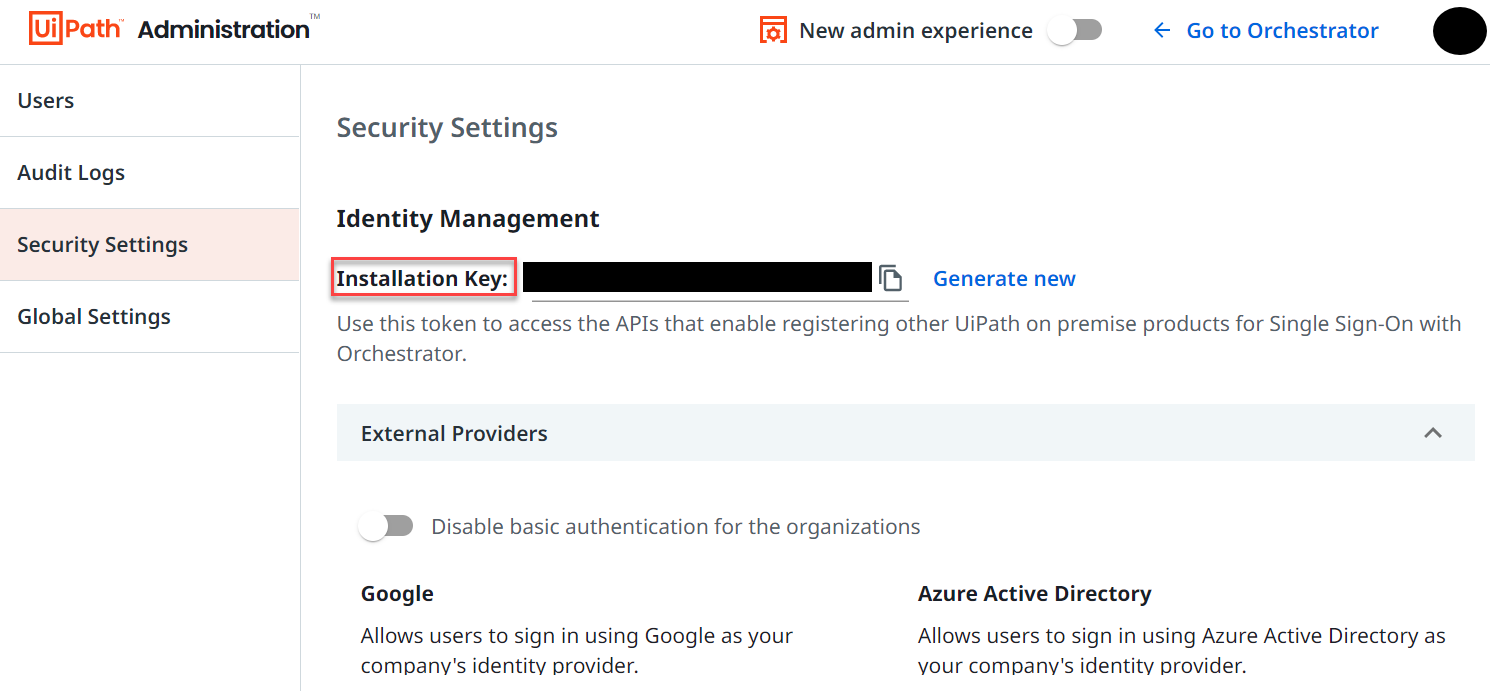Open the user profile avatar
This screenshot has height=691, width=1490.
[x=1459, y=31]
